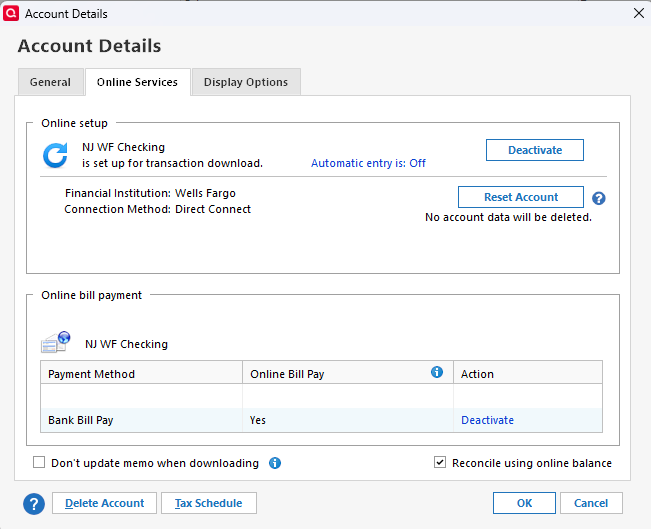Close the Account Details dialog window
The height and width of the screenshot is (529, 651).
[x=638, y=13]
